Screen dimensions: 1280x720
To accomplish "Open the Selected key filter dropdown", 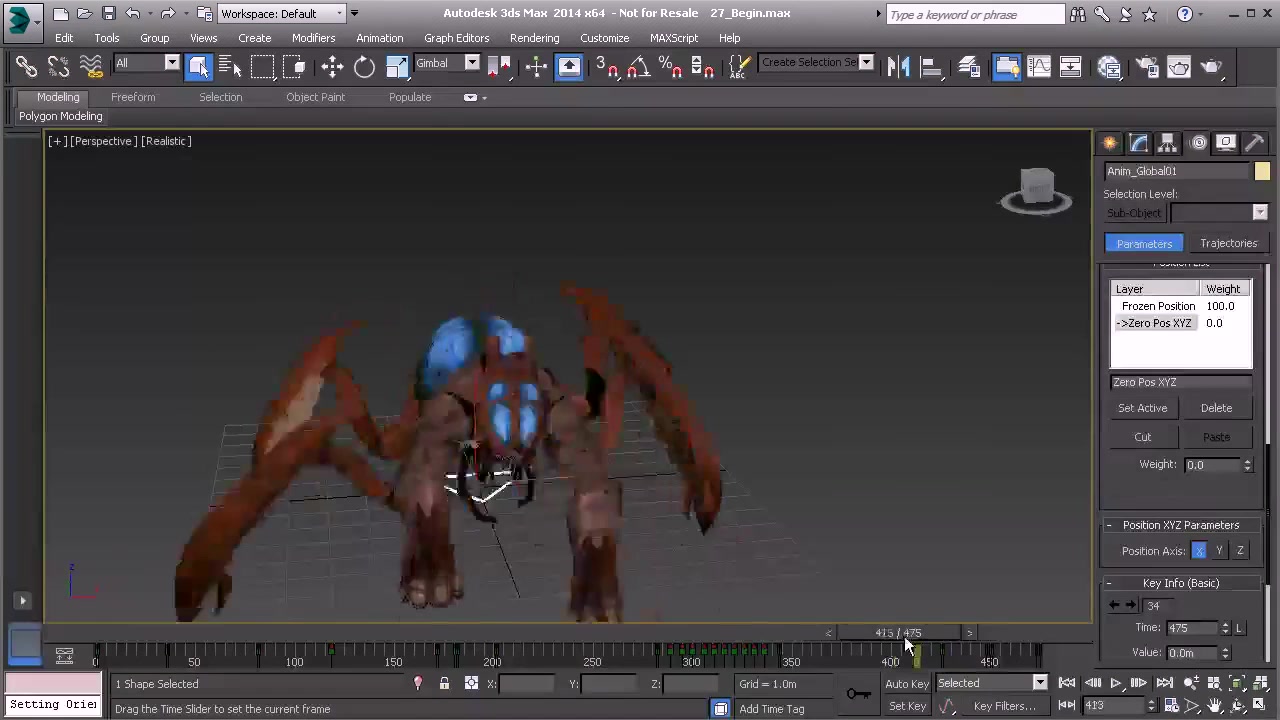I will click(x=1039, y=683).
